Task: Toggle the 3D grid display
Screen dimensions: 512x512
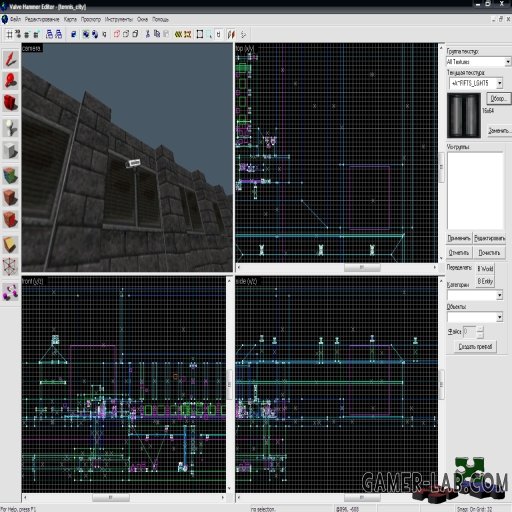Action: [18, 34]
